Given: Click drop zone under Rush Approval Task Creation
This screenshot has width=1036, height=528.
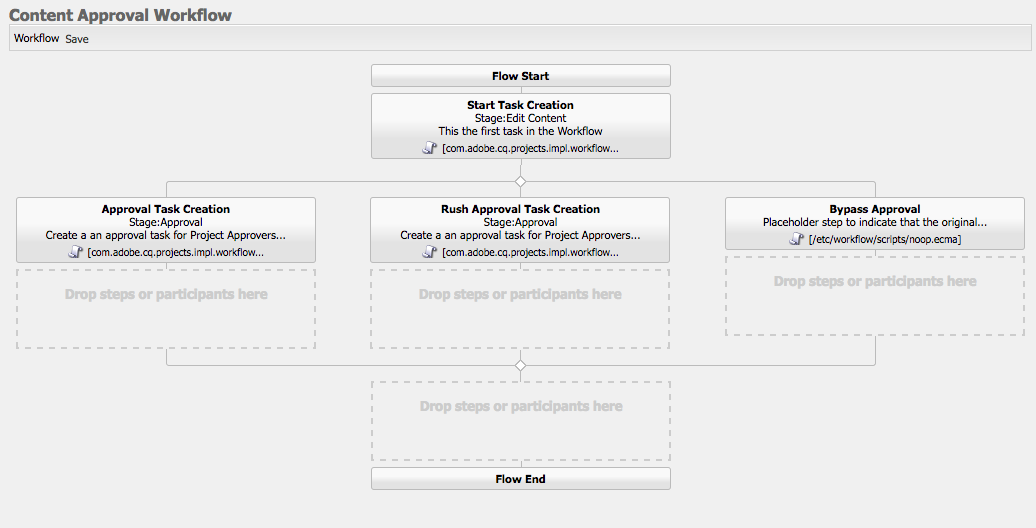Looking at the screenshot, I should point(520,308).
